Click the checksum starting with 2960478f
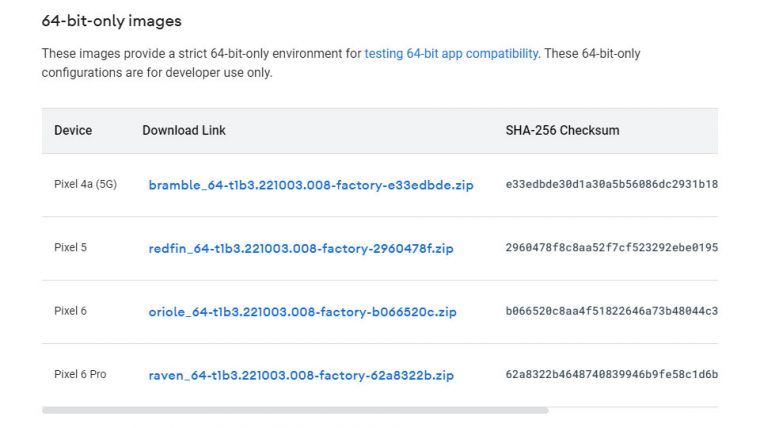This screenshot has width=760, height=428. 611,248
